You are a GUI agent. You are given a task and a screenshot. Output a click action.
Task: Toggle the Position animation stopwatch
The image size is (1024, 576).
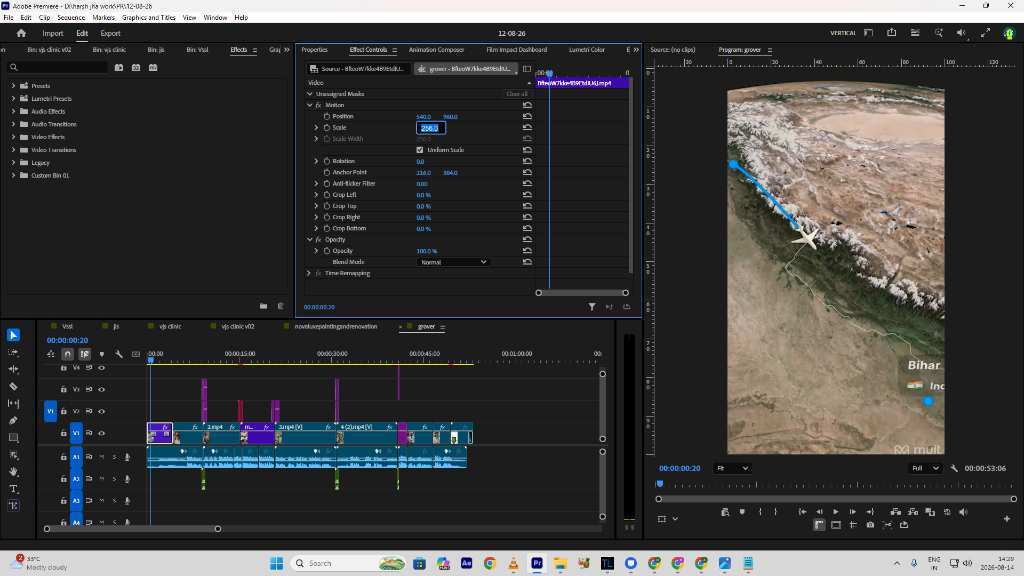327,116
